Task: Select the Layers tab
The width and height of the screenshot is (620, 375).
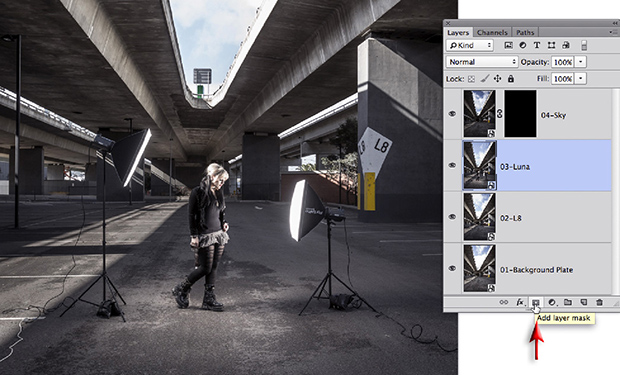Action: (458, 32)
